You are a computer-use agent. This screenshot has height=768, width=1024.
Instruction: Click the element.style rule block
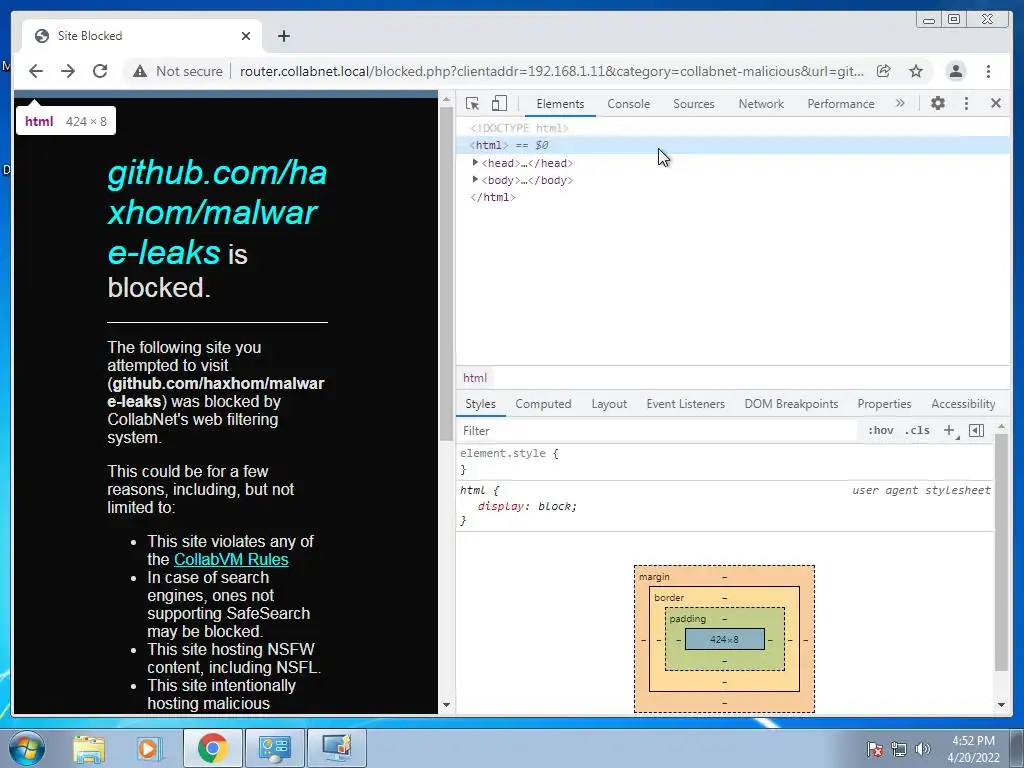725,461
